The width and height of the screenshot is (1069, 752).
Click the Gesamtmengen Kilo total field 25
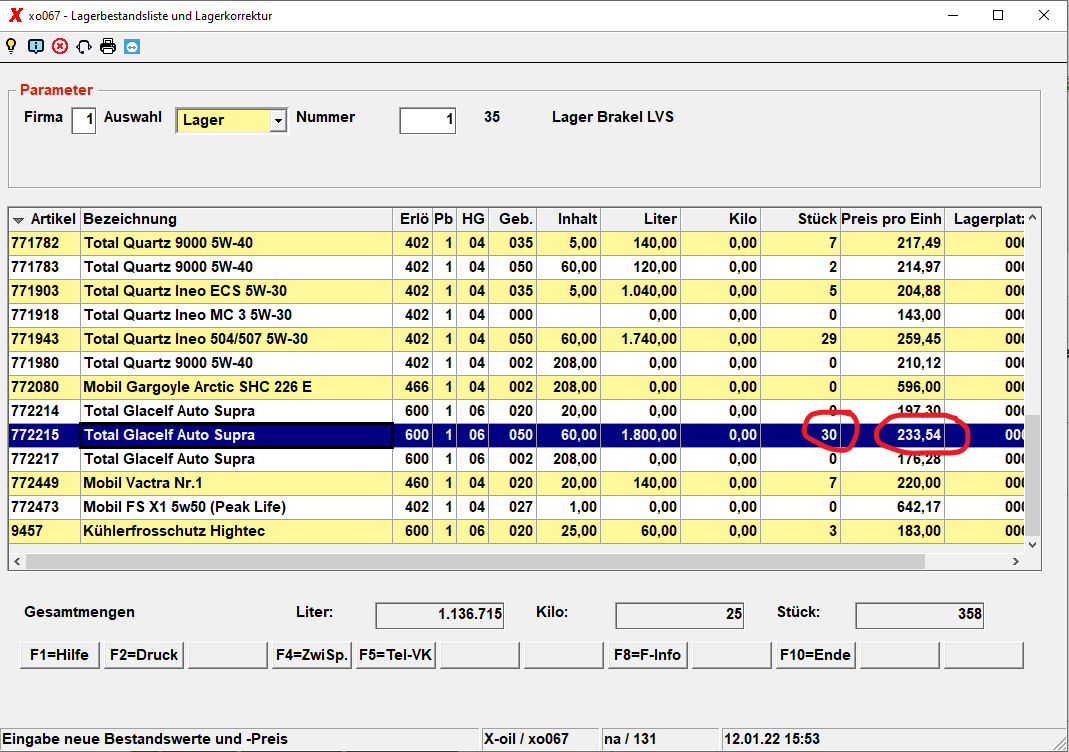(679, 615)
